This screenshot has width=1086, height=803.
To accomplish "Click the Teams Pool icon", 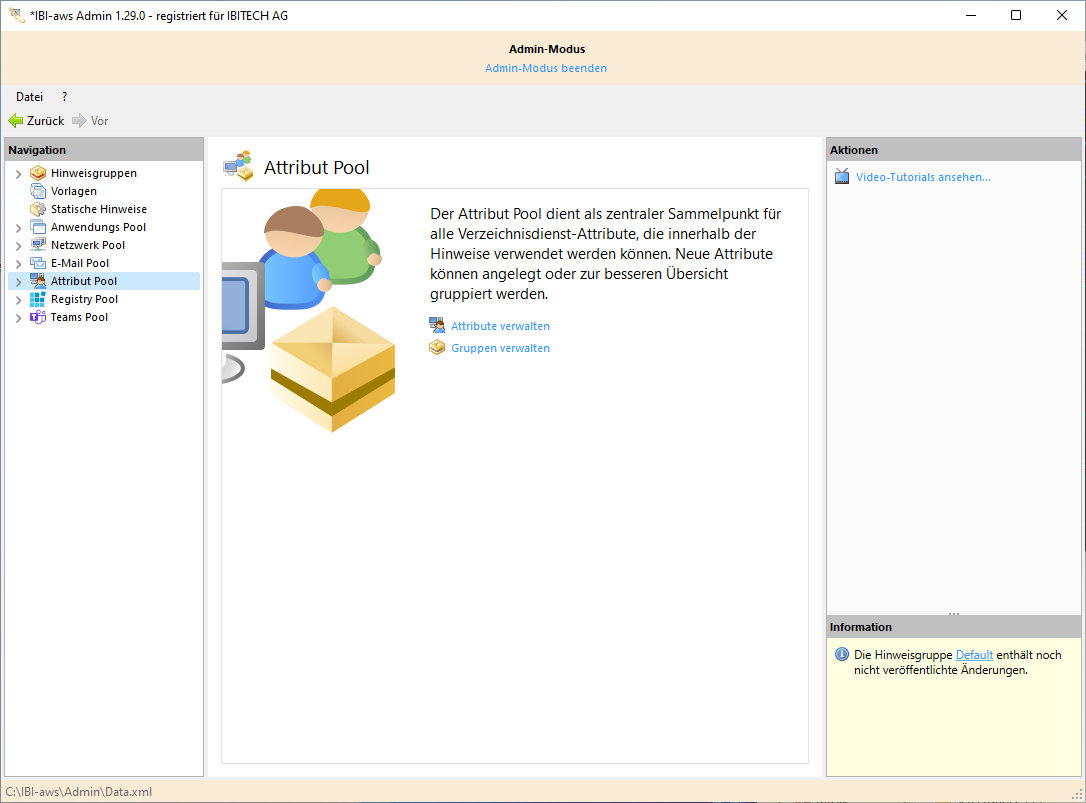I will point(38,317).
